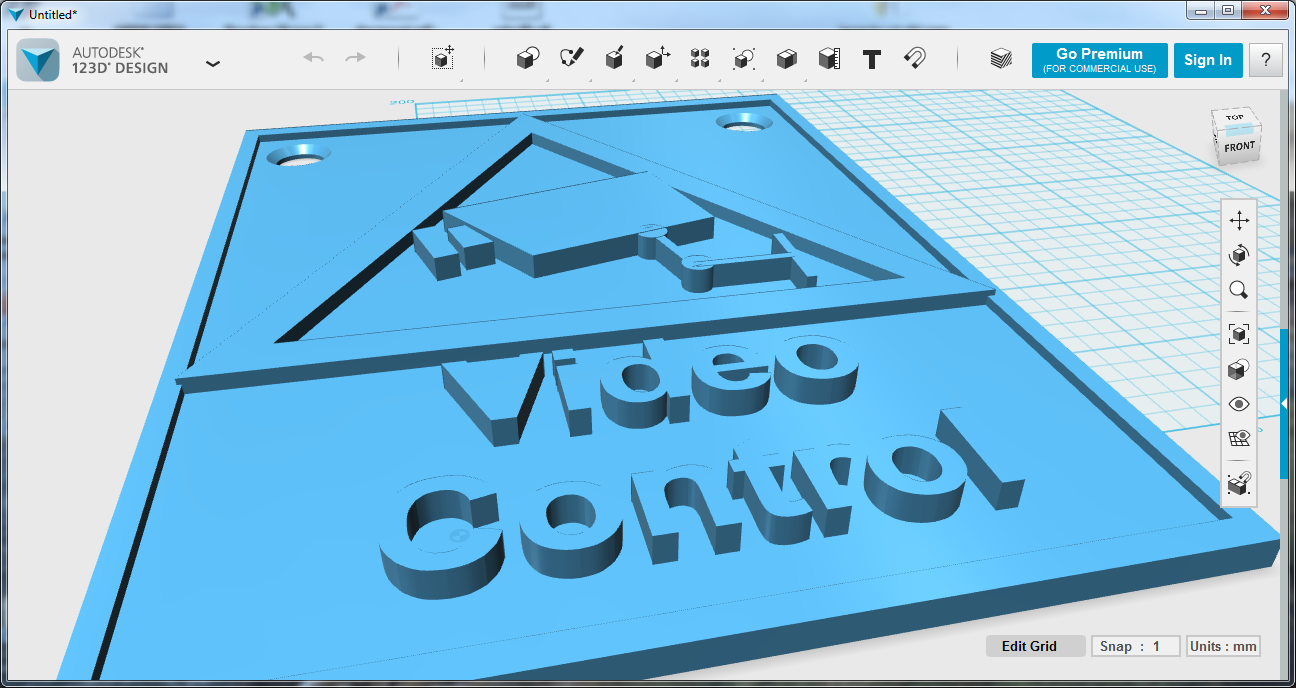
Task: Open the Units: mm selector
Action: [1223, 646]
